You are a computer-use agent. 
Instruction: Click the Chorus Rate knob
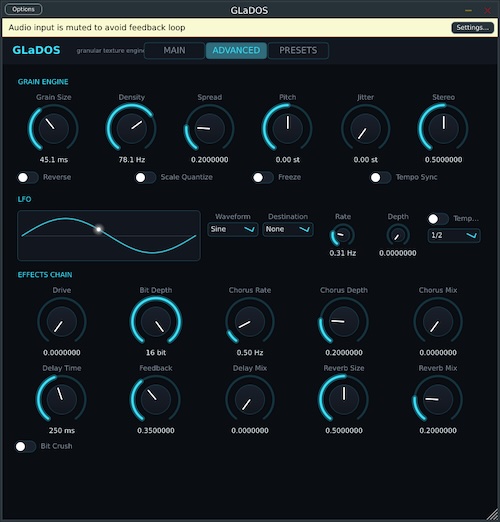pos(250,321)
